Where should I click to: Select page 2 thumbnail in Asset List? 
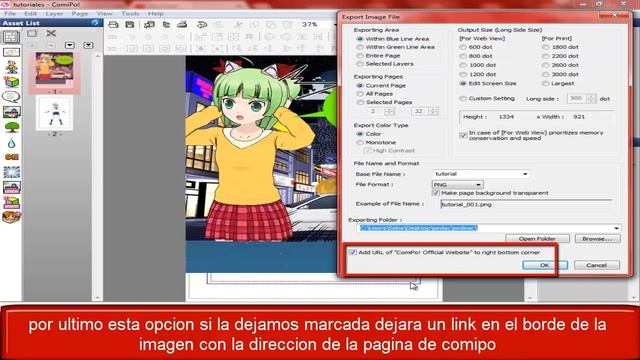(x=54, y=113)
